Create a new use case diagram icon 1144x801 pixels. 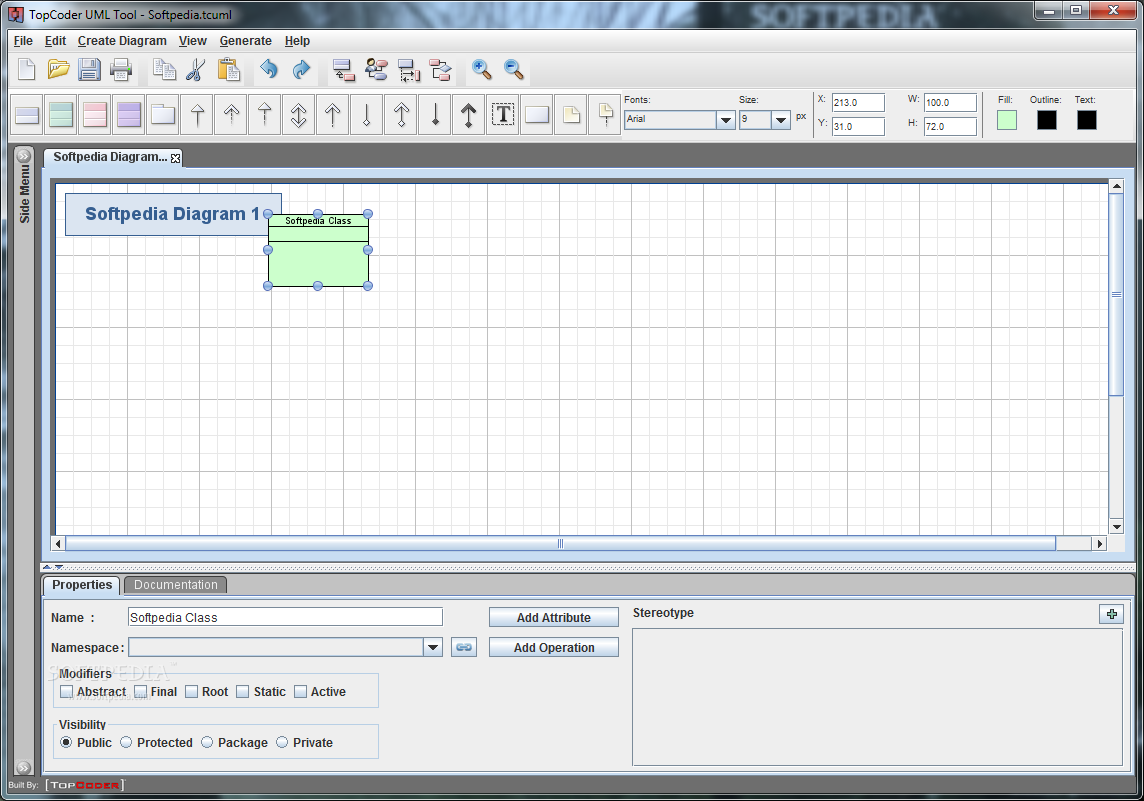(376, 70)
